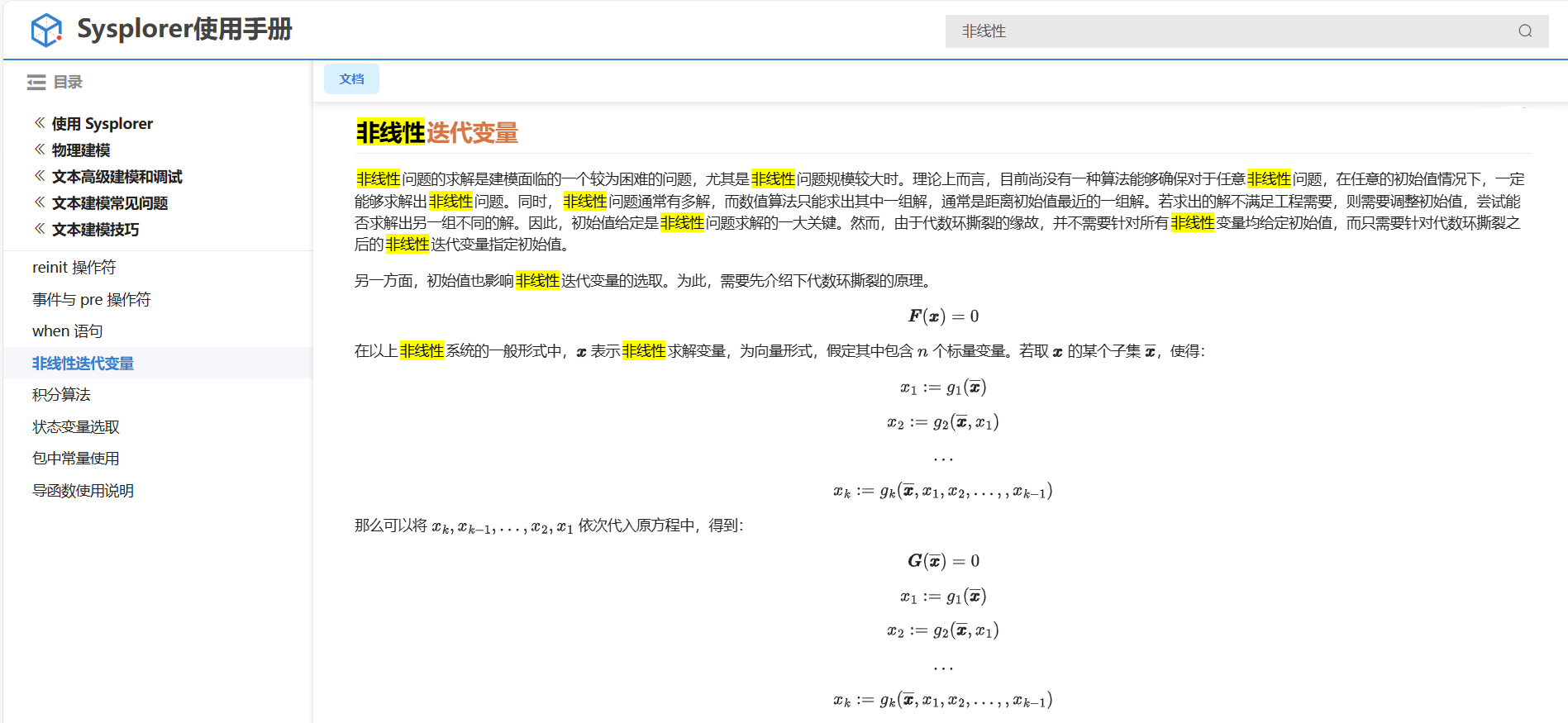Viewport: 1568px width, 723px height.
Task: Switch to the 文档 tab
Action: tap(351, 79)
